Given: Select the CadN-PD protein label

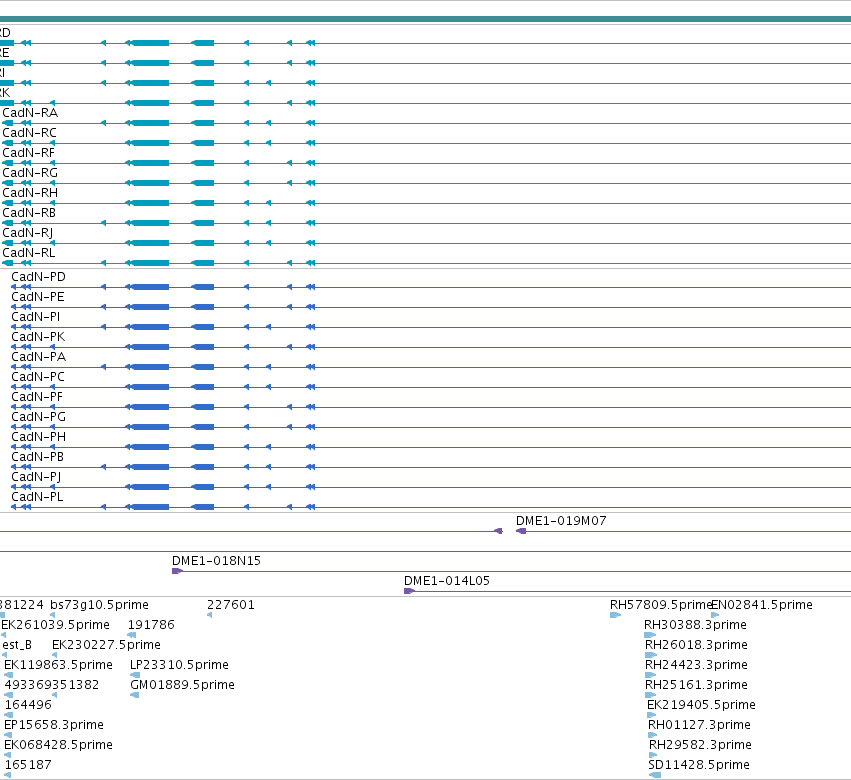Looking at the screenshot, I should pos(39,277).
